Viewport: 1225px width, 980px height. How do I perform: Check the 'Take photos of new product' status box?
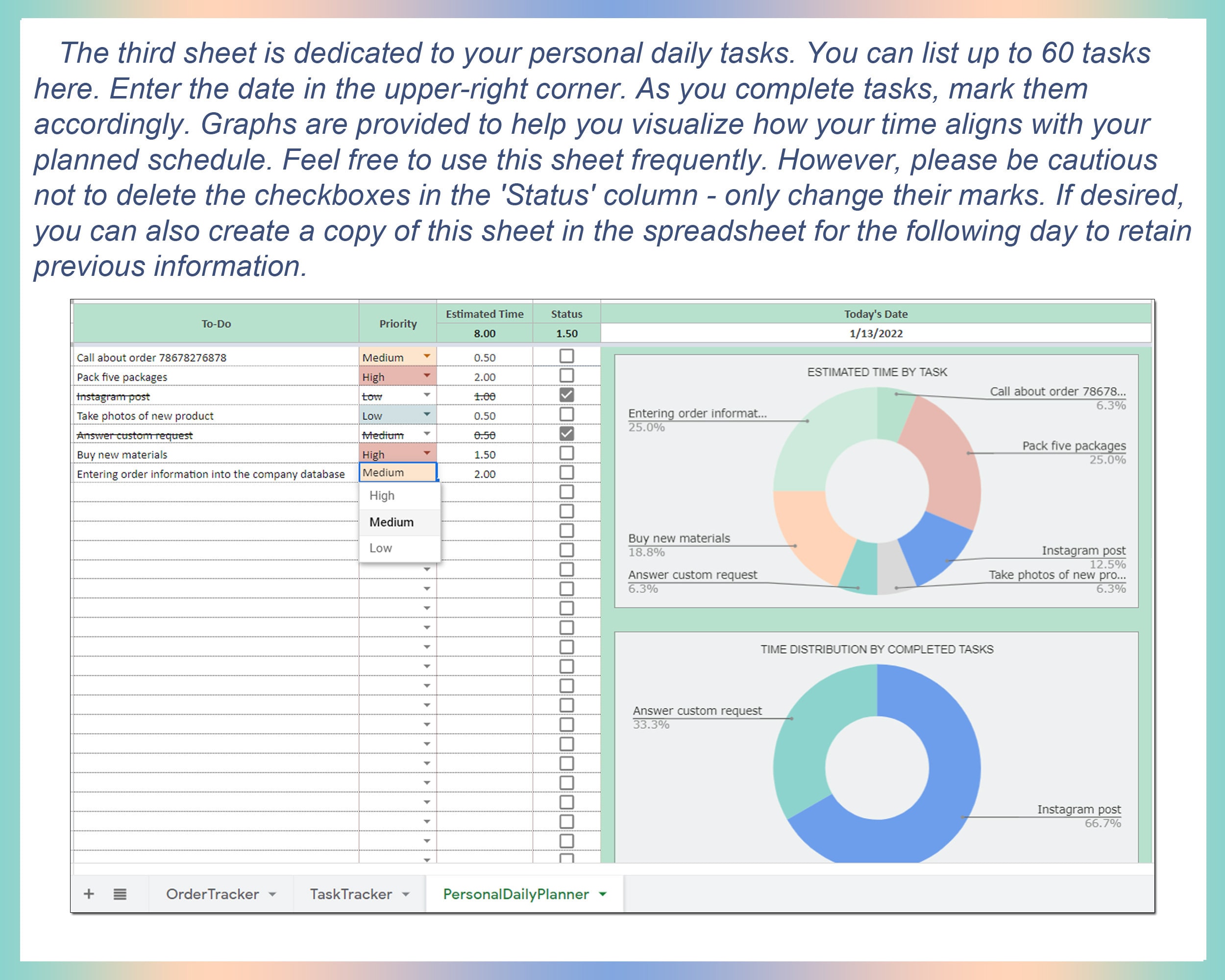(566, 416)
